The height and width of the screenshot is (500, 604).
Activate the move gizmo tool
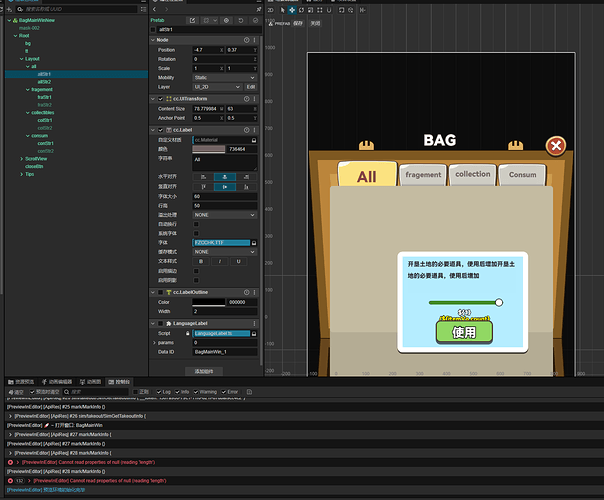tap(292, 10)
